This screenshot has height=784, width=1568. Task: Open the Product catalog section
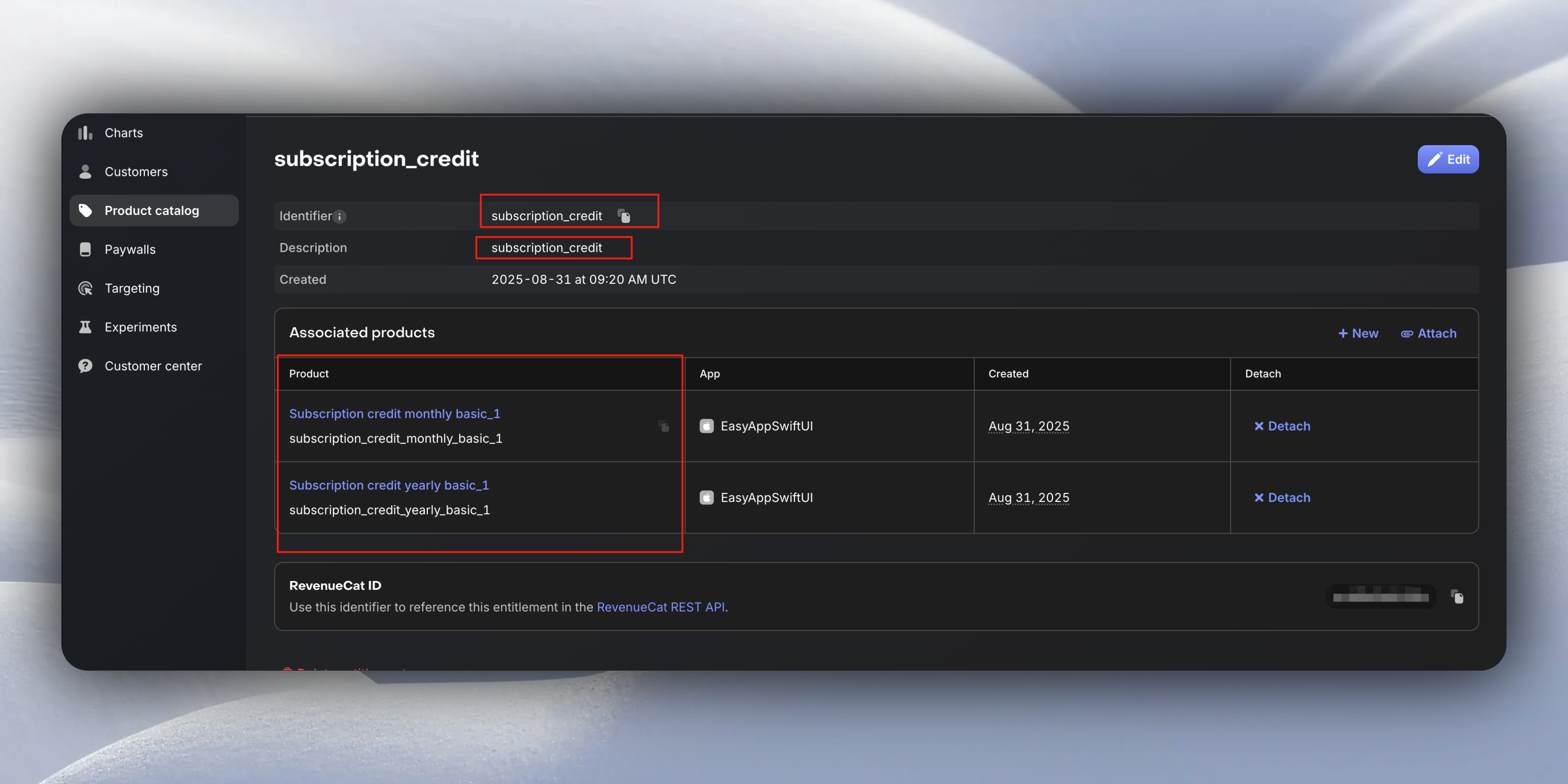152,211
